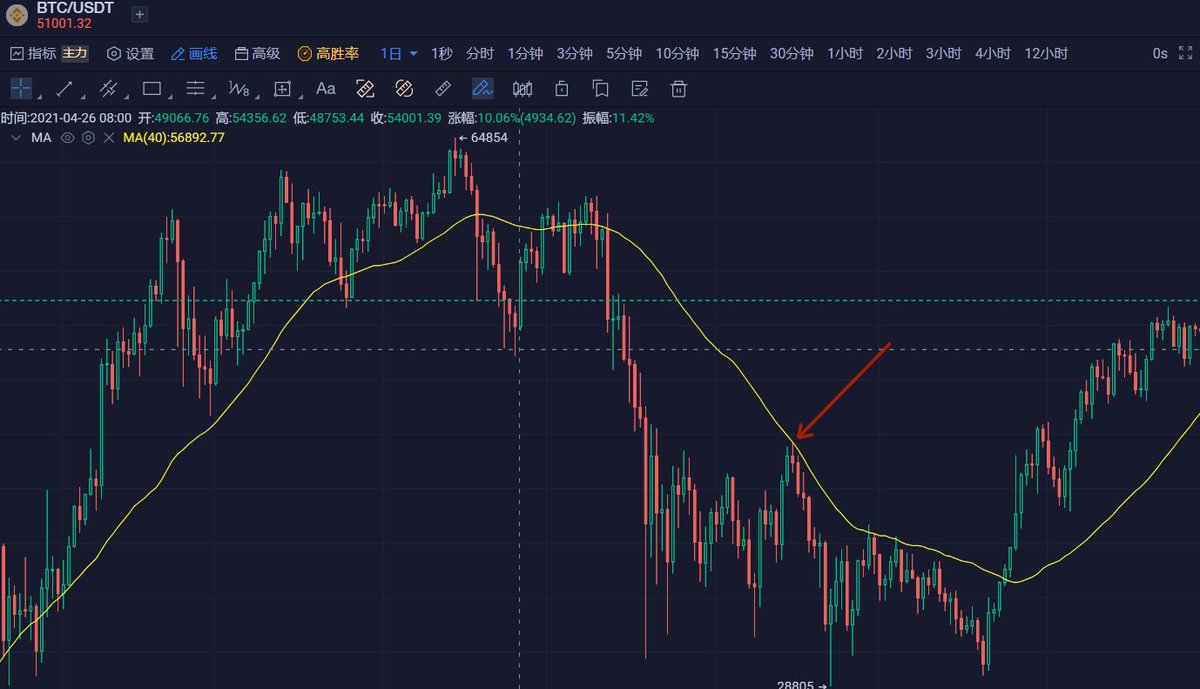Click the trash delete drawings icon
Viewport: 1200px width, 689px height.
pos(679,89)
